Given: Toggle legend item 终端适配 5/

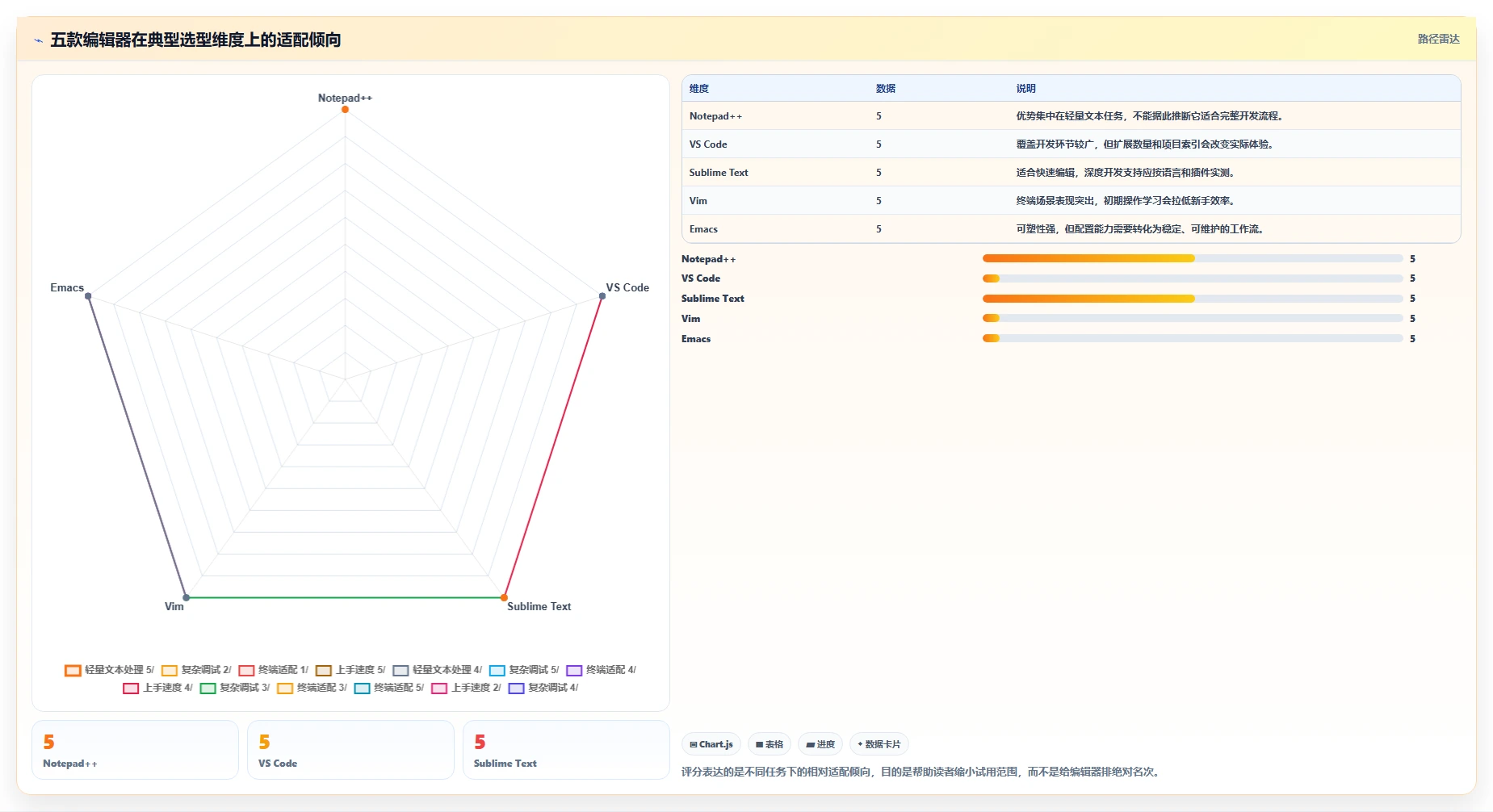Looking at the screenshot, I should (389, 688).
